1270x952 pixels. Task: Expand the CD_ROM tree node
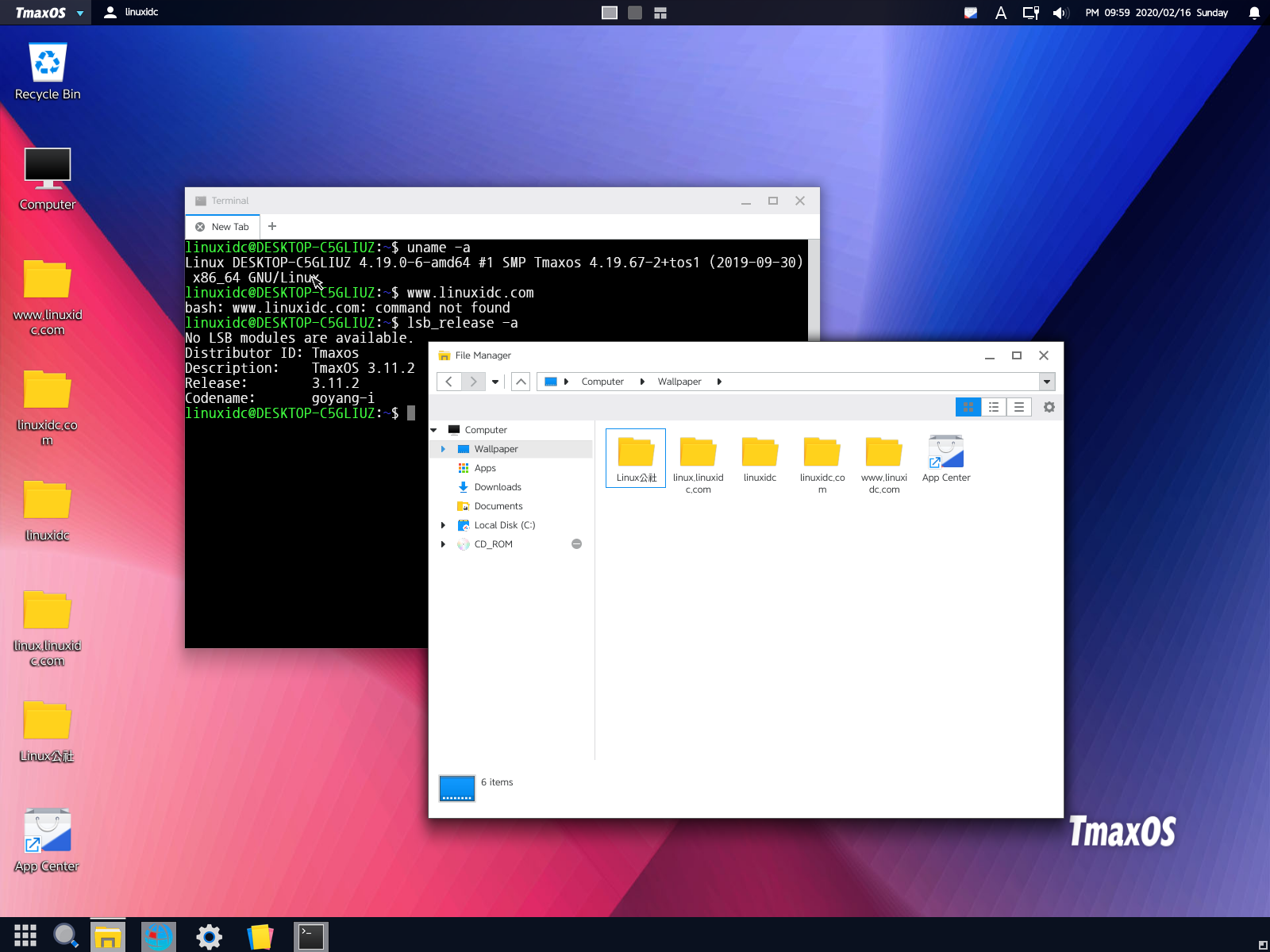[443, 544]
